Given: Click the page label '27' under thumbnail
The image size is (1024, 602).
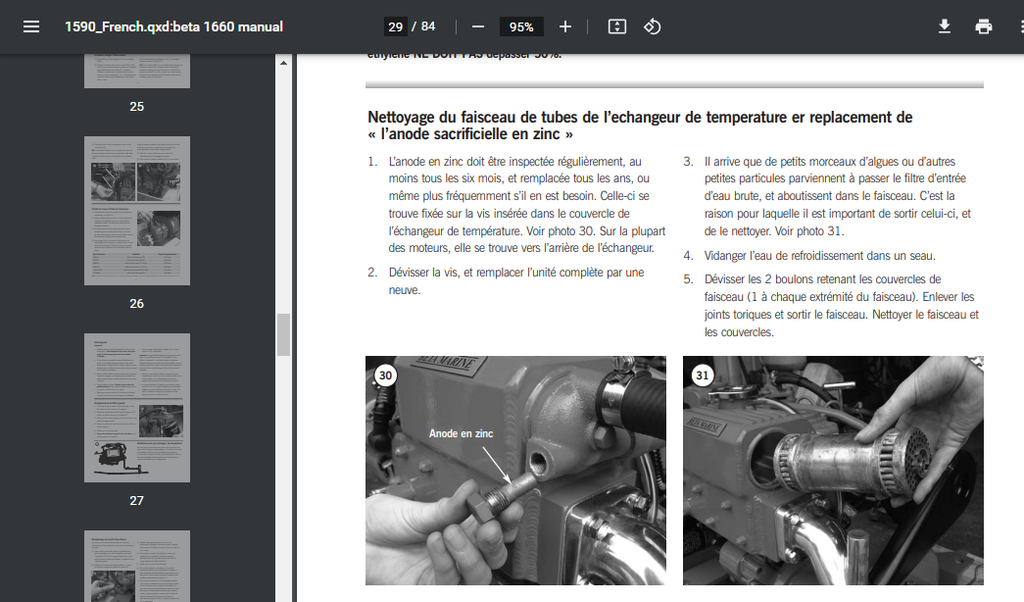Looking at the screenshot, I should click(x=136, y=501).
